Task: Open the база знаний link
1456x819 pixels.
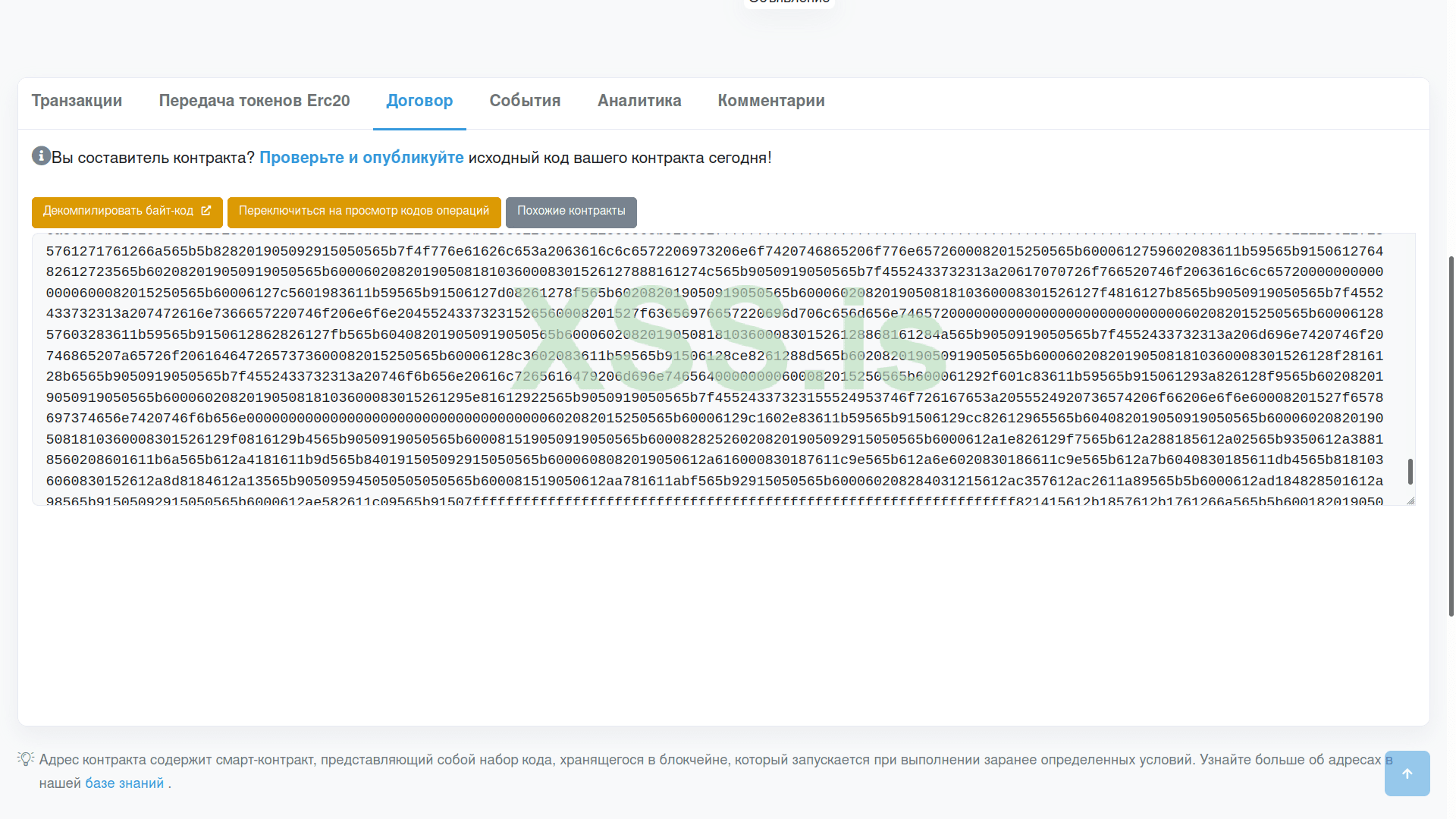Action: pyautogui.click(x=124, y=783)
